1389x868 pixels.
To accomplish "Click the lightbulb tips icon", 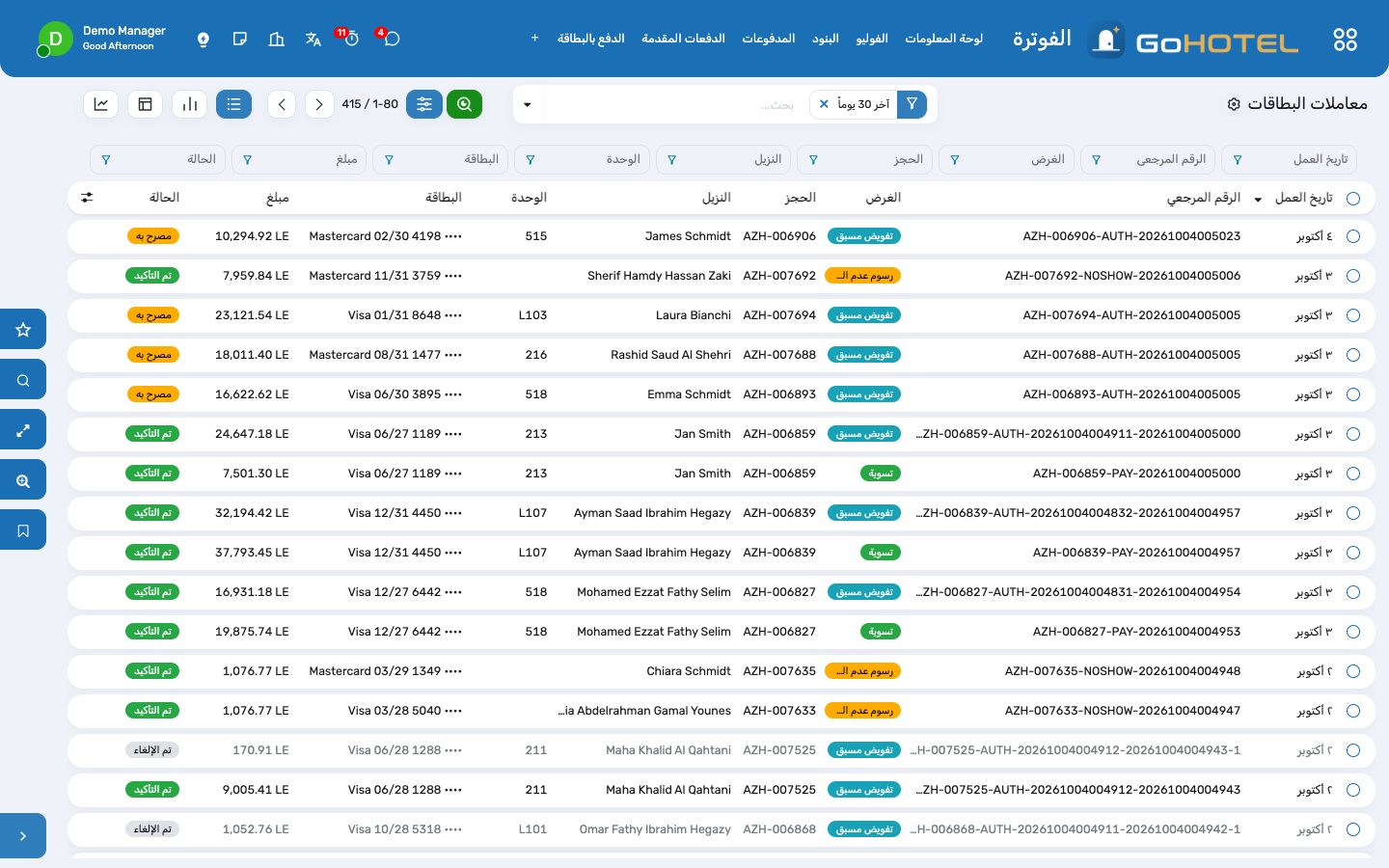I will pos(203,40).
